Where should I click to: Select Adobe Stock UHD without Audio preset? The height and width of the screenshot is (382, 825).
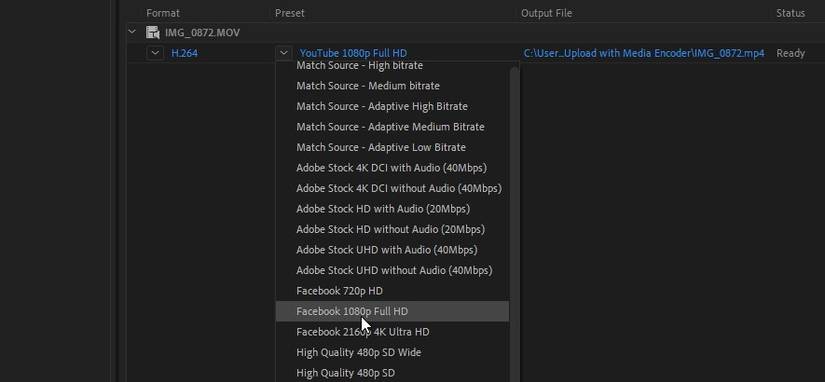pos(392,270)
